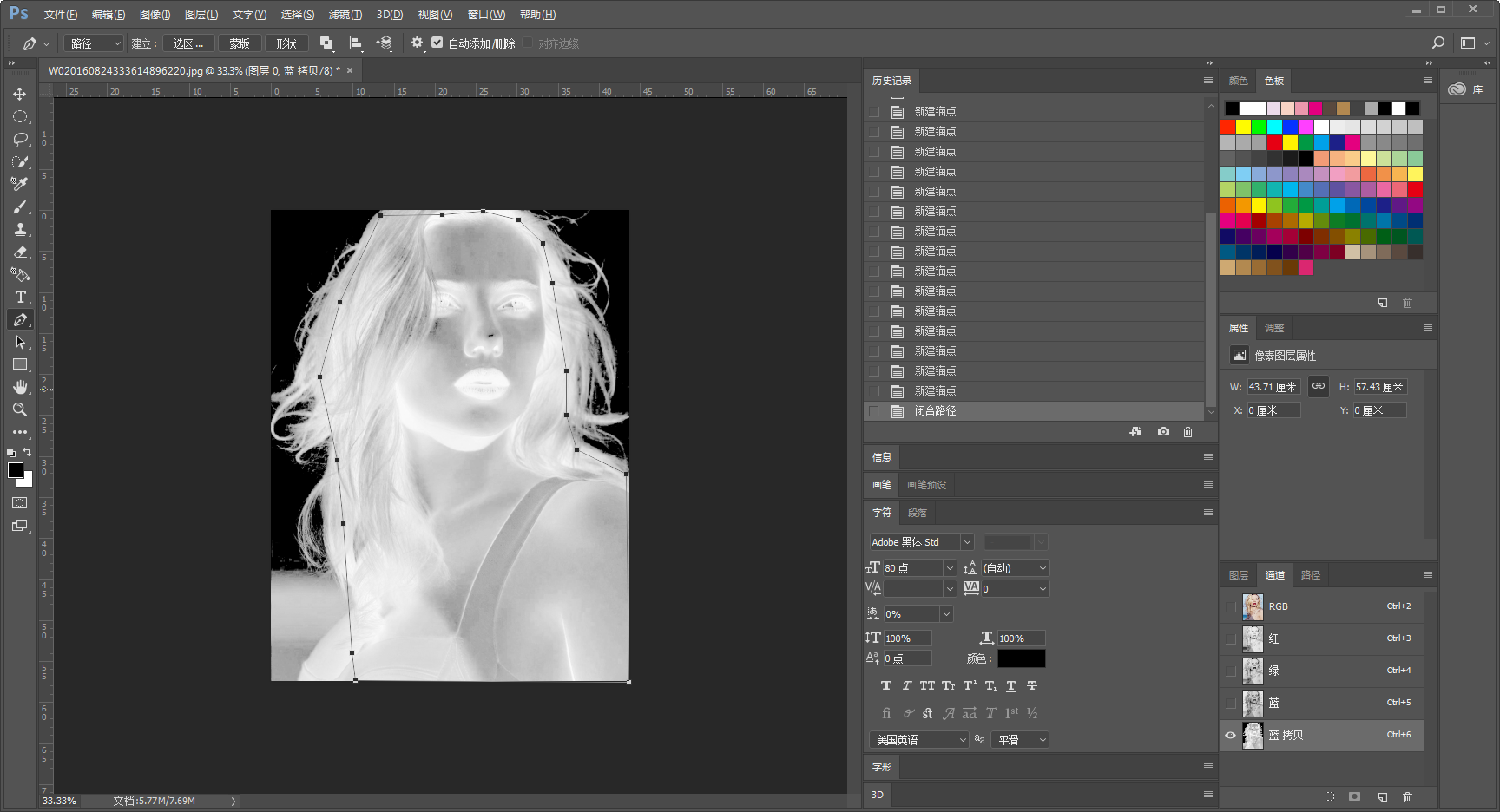Open the 滤镜 menu
The image size is (1500, 812).
345,15
